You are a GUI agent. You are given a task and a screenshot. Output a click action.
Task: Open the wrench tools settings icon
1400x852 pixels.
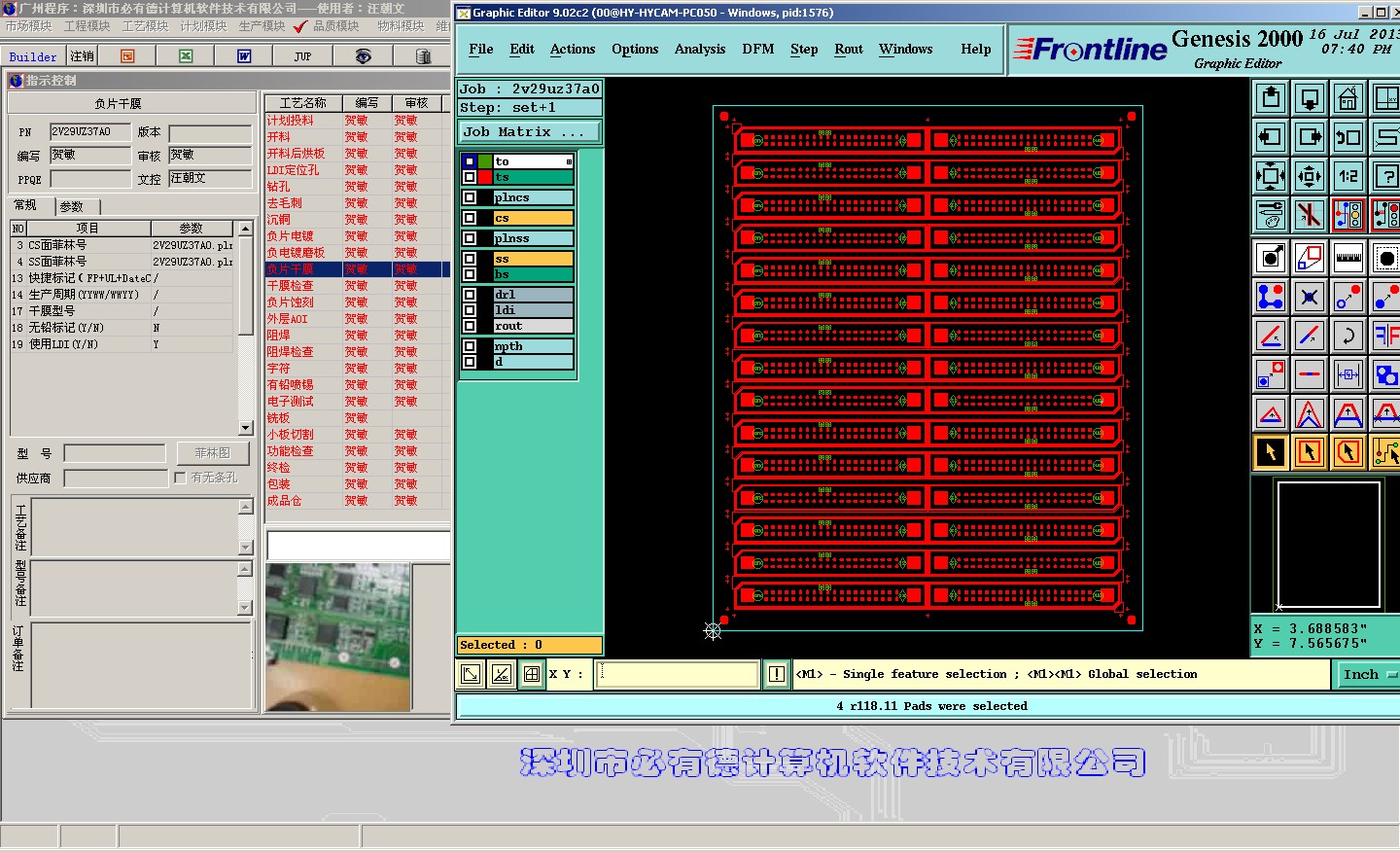tap(1271, 214)
